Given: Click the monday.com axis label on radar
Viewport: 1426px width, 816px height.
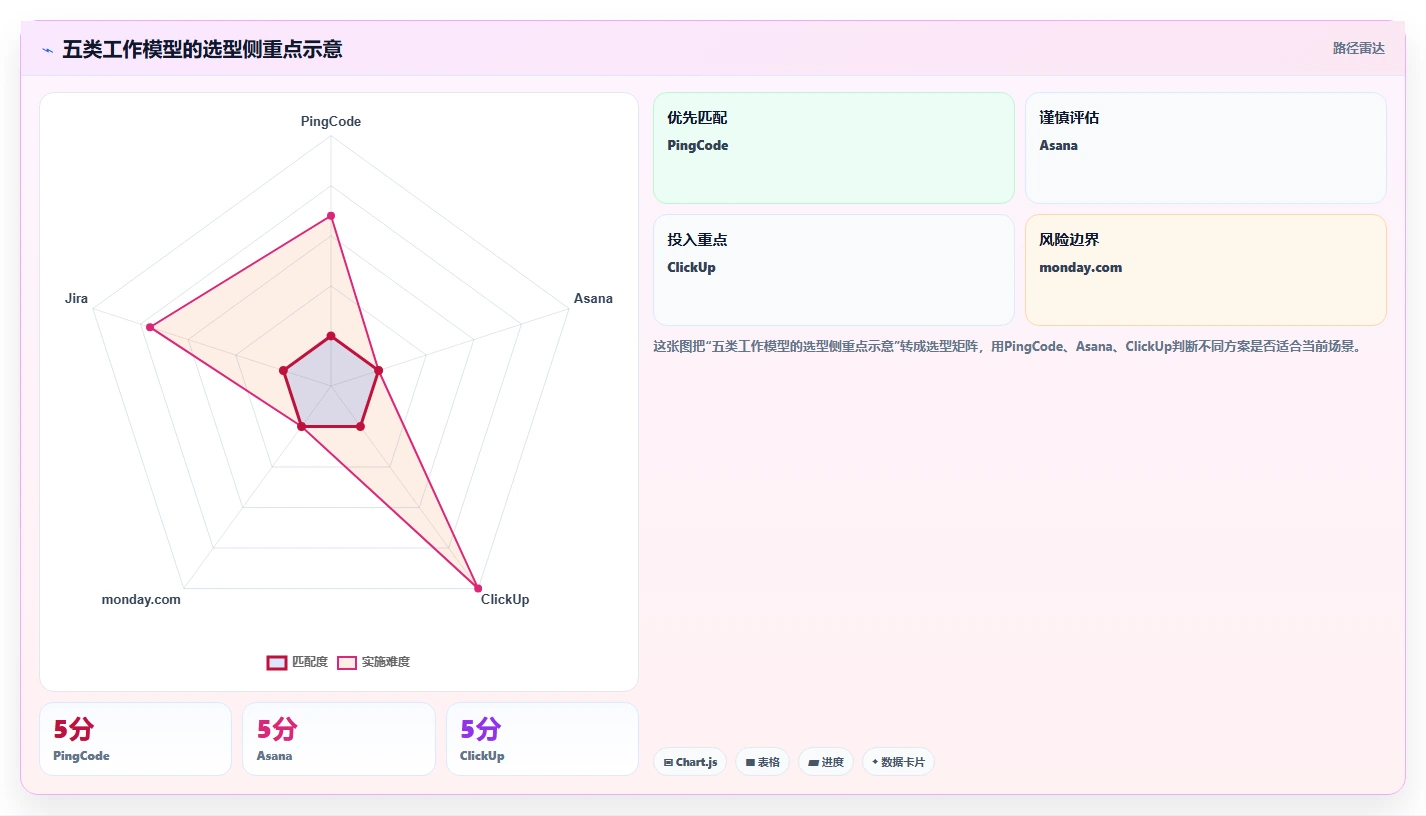Looking at the screenshot, I should pyautogui.click(x=141, y=599).
